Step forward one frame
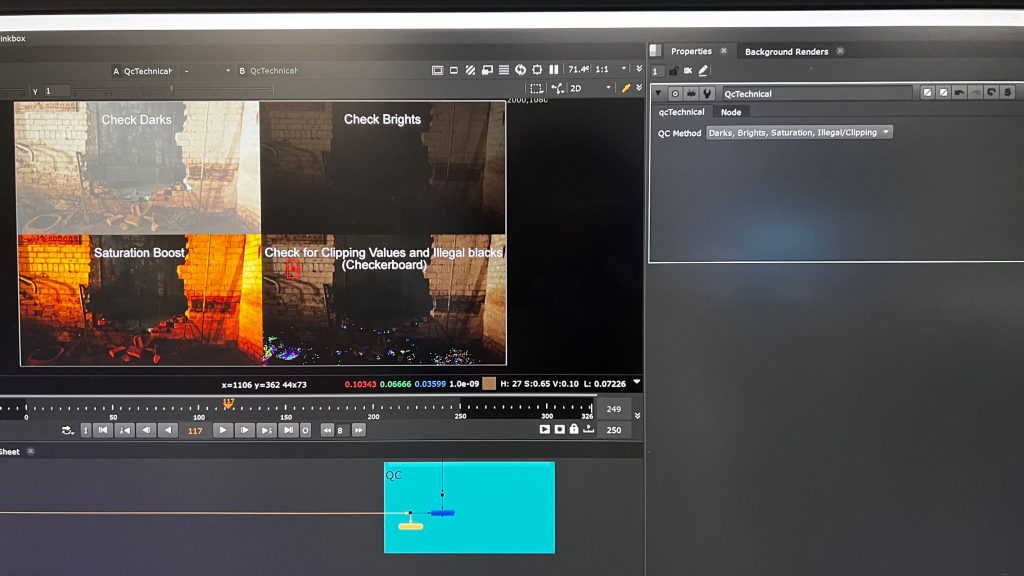1024x576 pixels. [244, 430]
